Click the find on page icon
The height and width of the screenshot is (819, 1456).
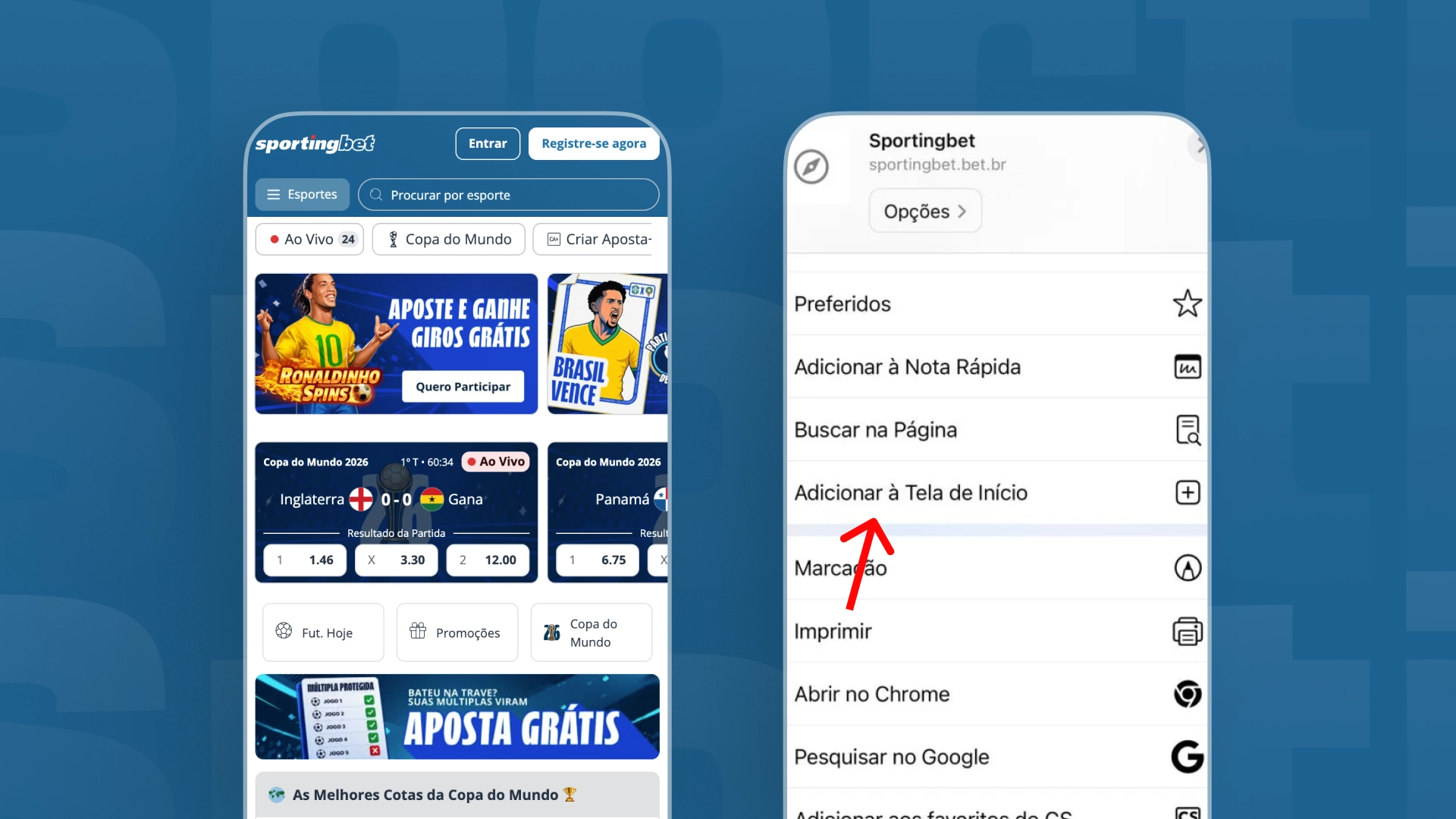[1188, 430]
